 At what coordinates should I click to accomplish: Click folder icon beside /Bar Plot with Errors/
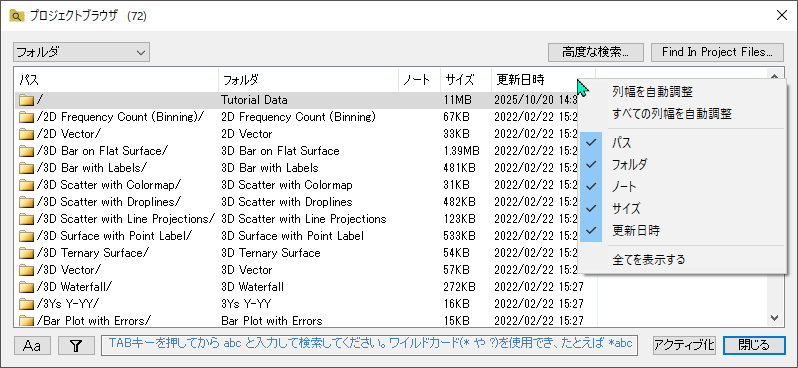[x=26, y=321]
